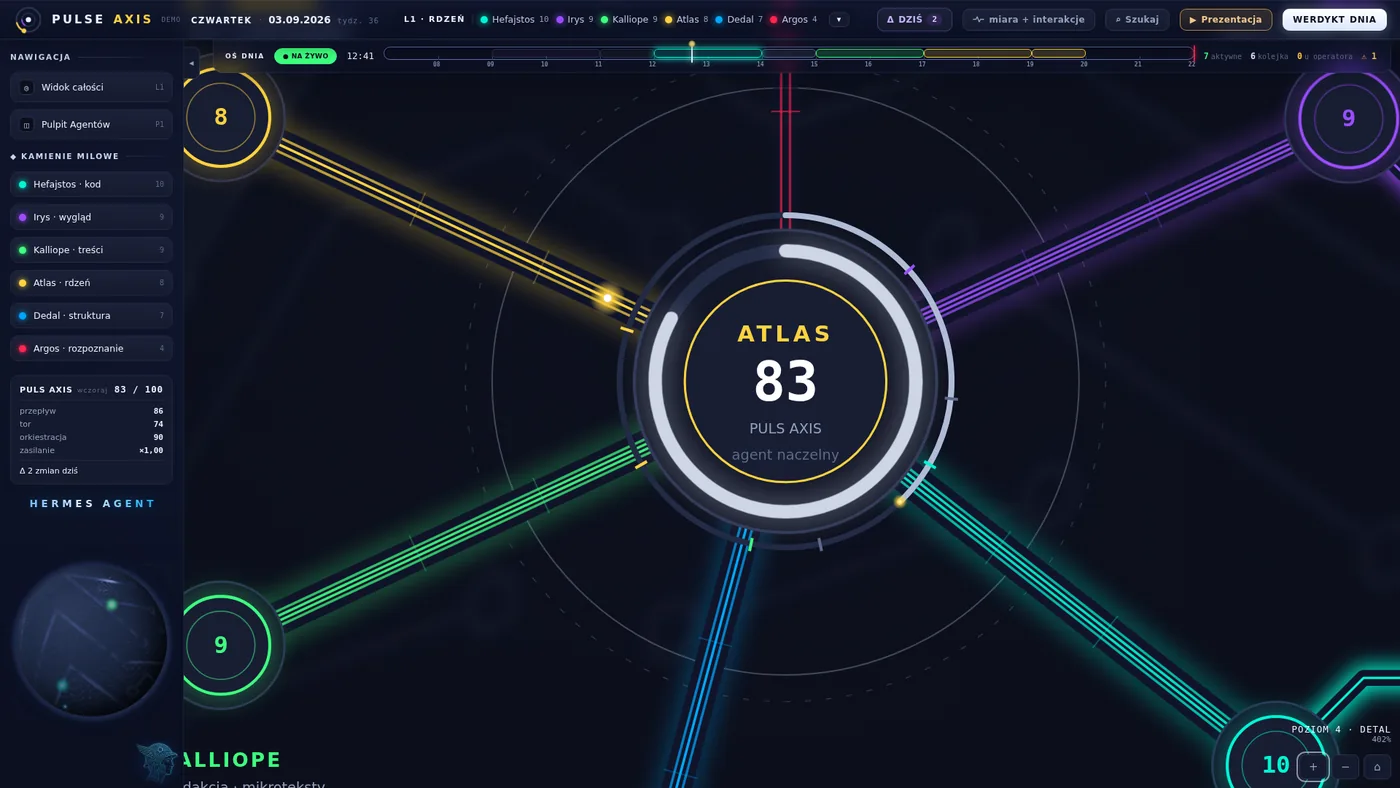Viewport: 1400px width, 788px height.
Task: Toggle Dedal agent chip in top bar
Action: tap(739, 19)
